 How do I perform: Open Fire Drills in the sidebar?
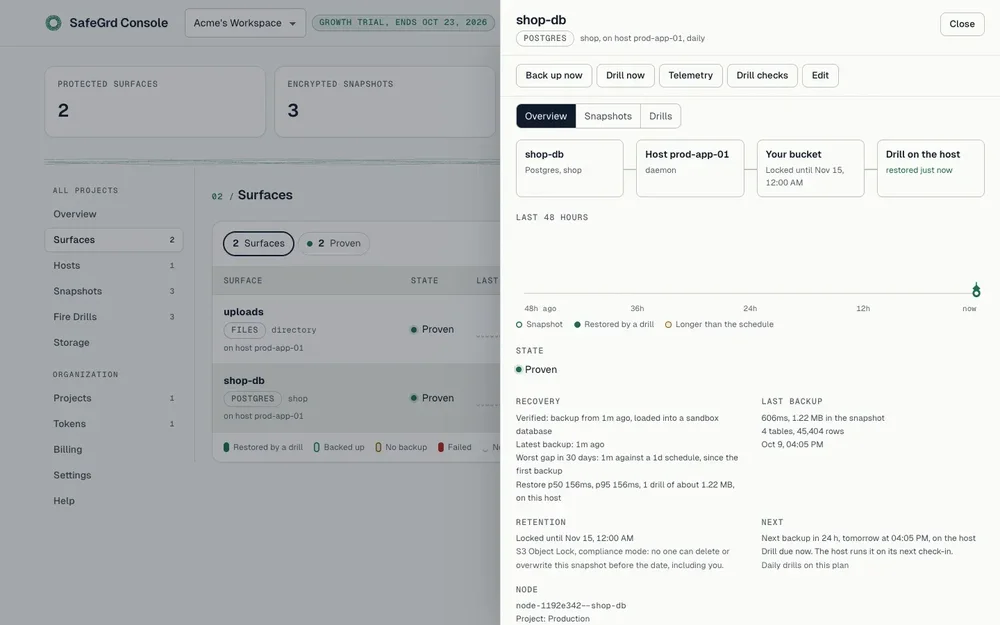click(x=114, y=317)
